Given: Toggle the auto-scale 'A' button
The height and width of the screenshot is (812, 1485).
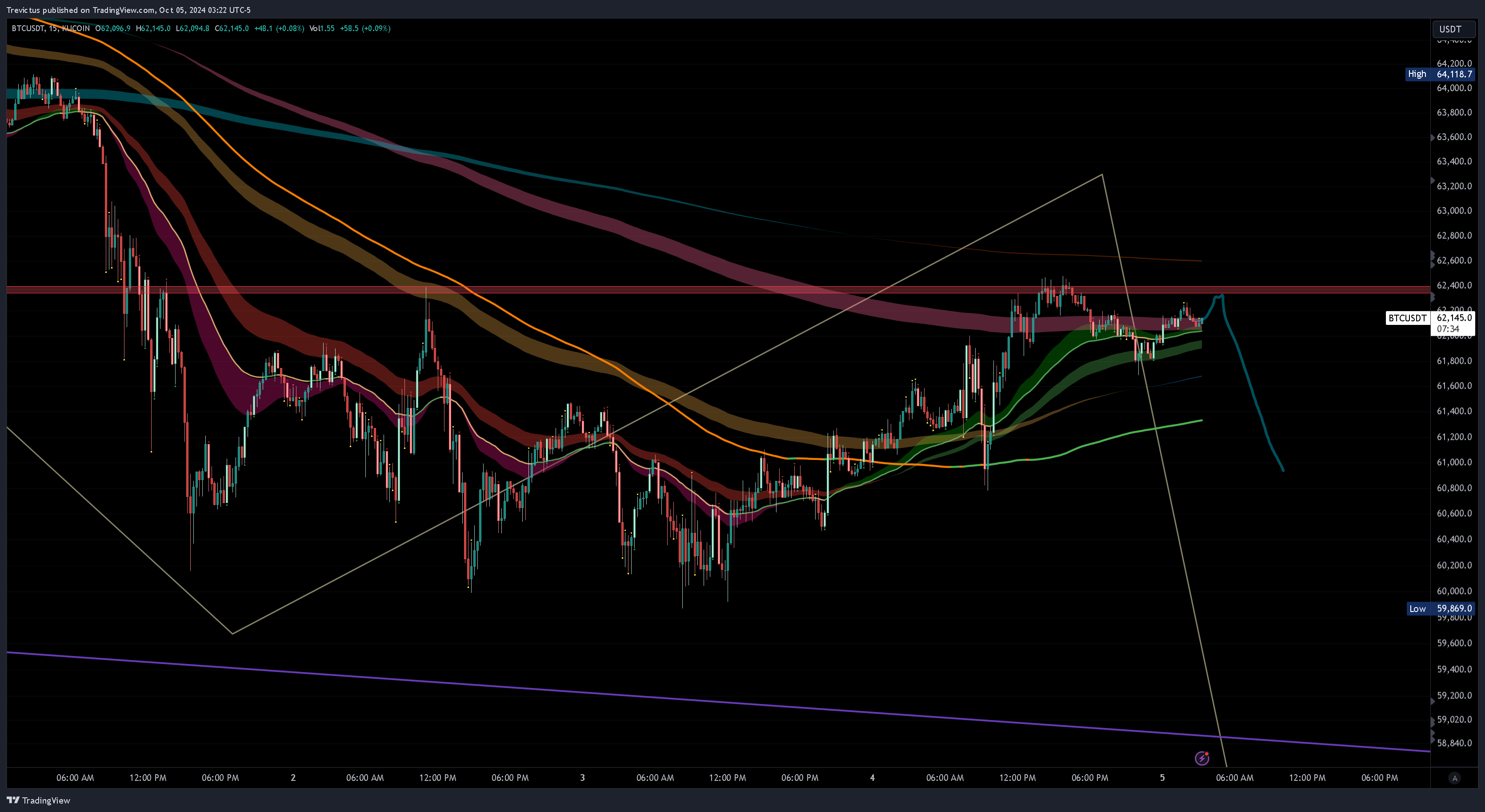Looking at the screenshot, I should 1454,778.
